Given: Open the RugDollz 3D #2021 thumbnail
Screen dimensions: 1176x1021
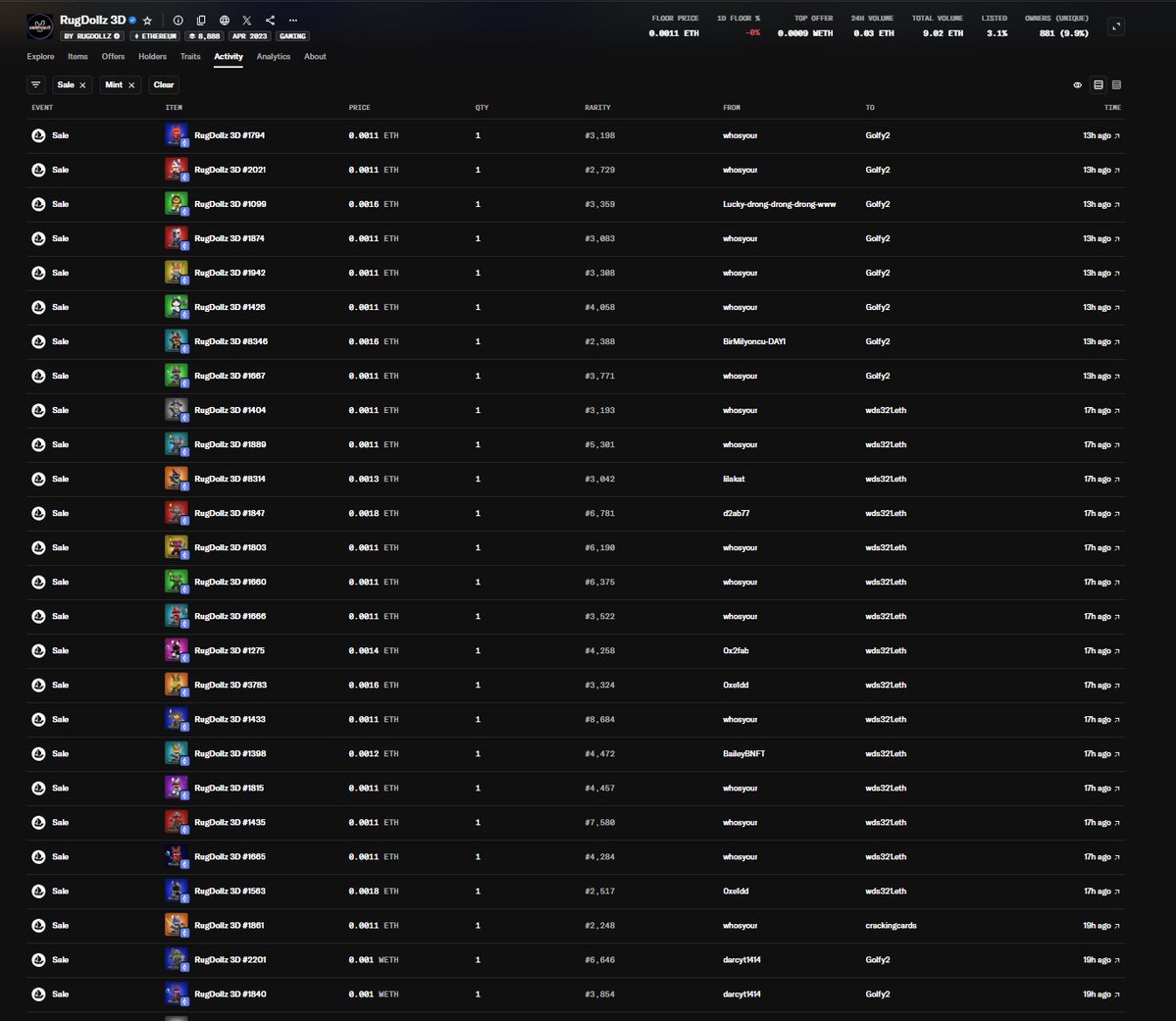Looking at the screenshot, I should tap(177, 170).
